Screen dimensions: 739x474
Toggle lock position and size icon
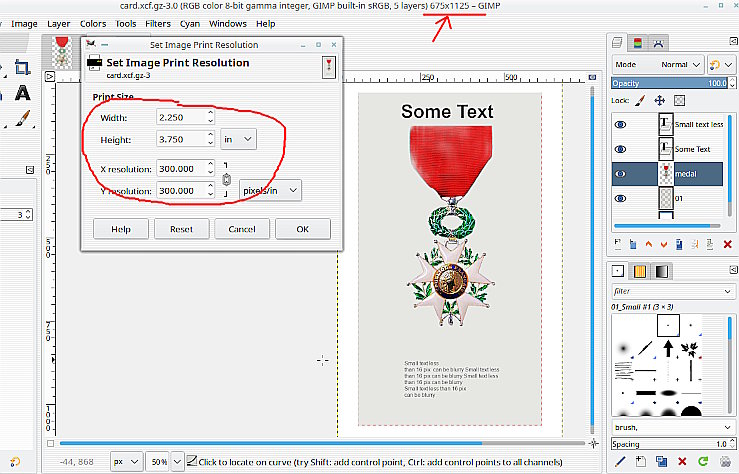pos(659,100)
